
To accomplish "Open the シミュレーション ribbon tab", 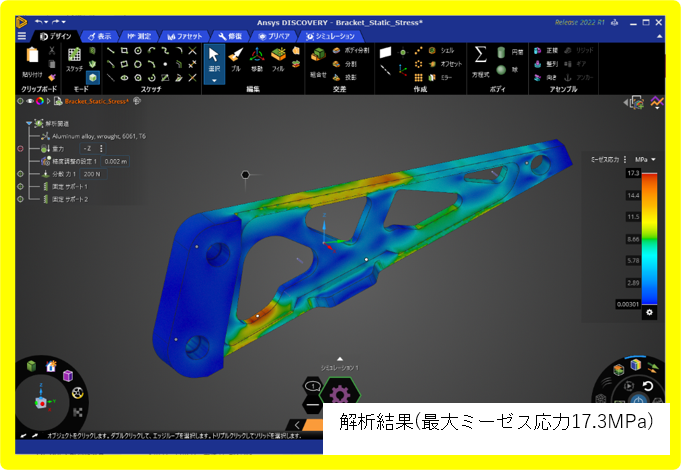I will 331,36.
